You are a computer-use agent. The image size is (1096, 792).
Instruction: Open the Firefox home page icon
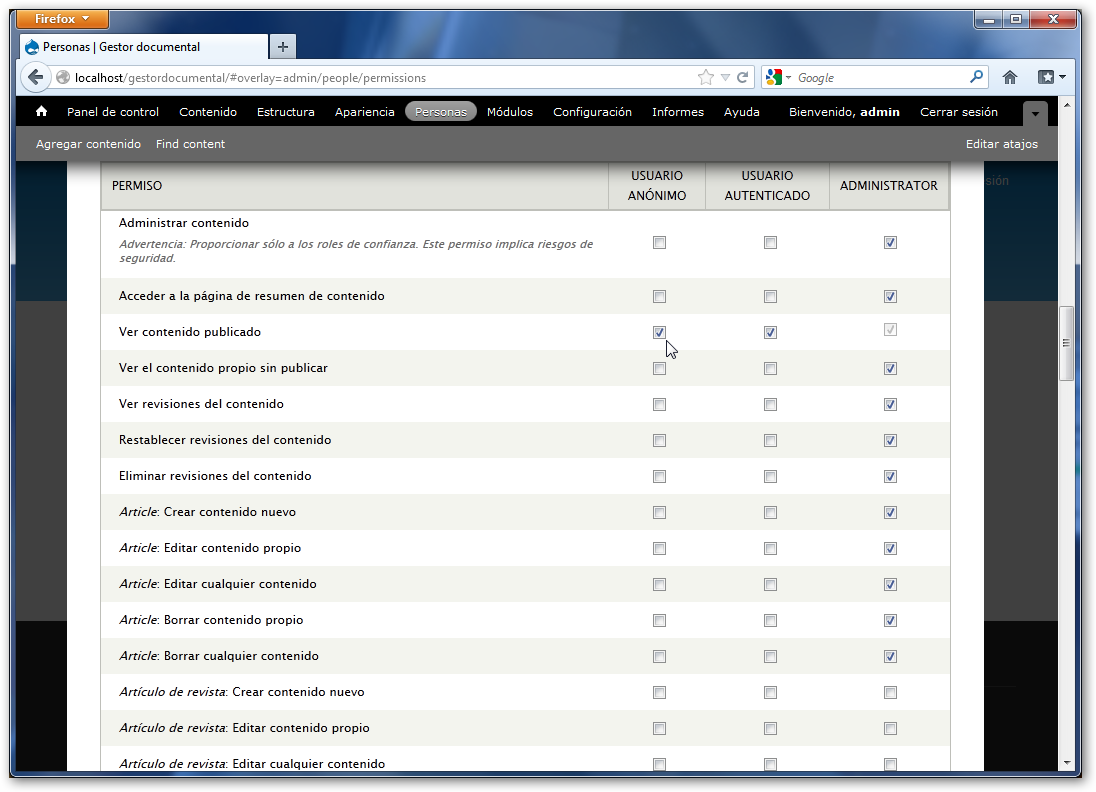click(1010, 78)
